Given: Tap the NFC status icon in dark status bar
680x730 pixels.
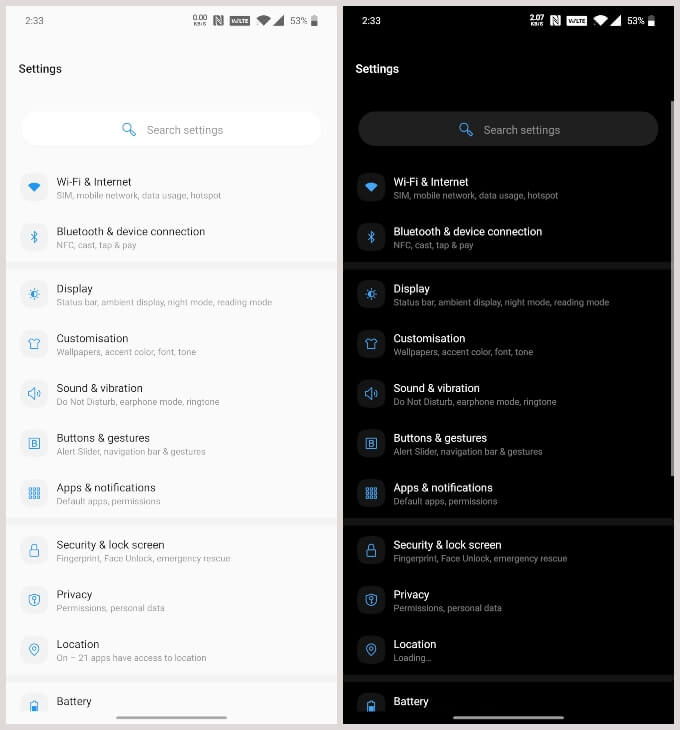Looking at the screenshot, I should pos(555,20).
